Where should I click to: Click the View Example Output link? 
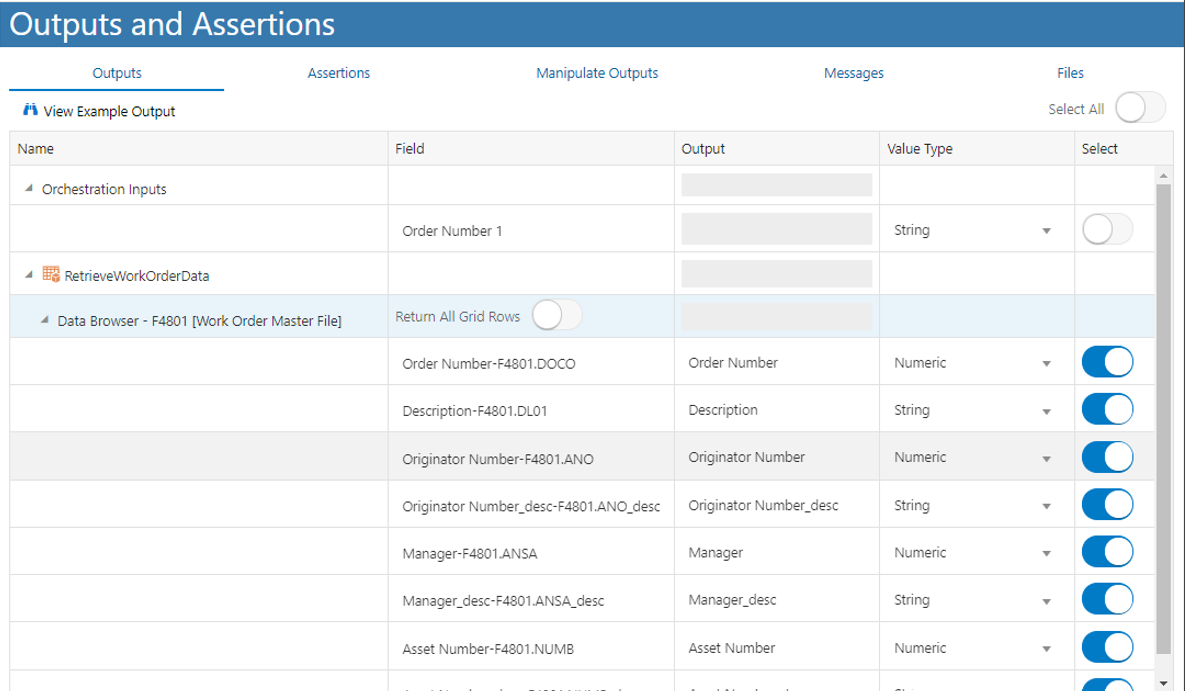point(109,111)
